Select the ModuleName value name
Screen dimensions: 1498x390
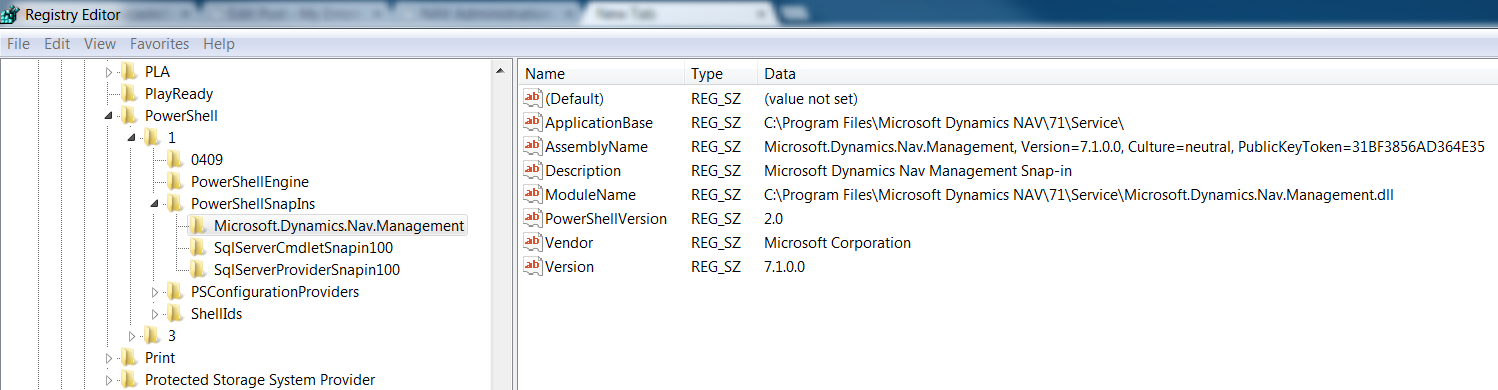[590, 195]
